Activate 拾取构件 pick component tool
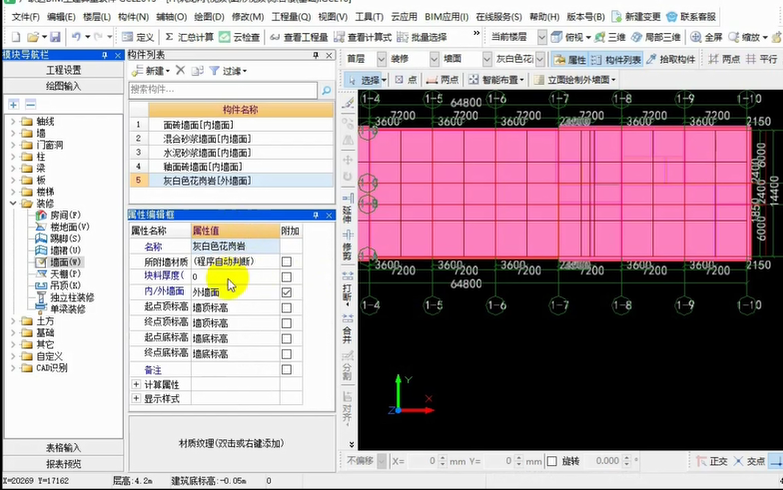This screenshot has height=490, width=783. coord(671,59)
